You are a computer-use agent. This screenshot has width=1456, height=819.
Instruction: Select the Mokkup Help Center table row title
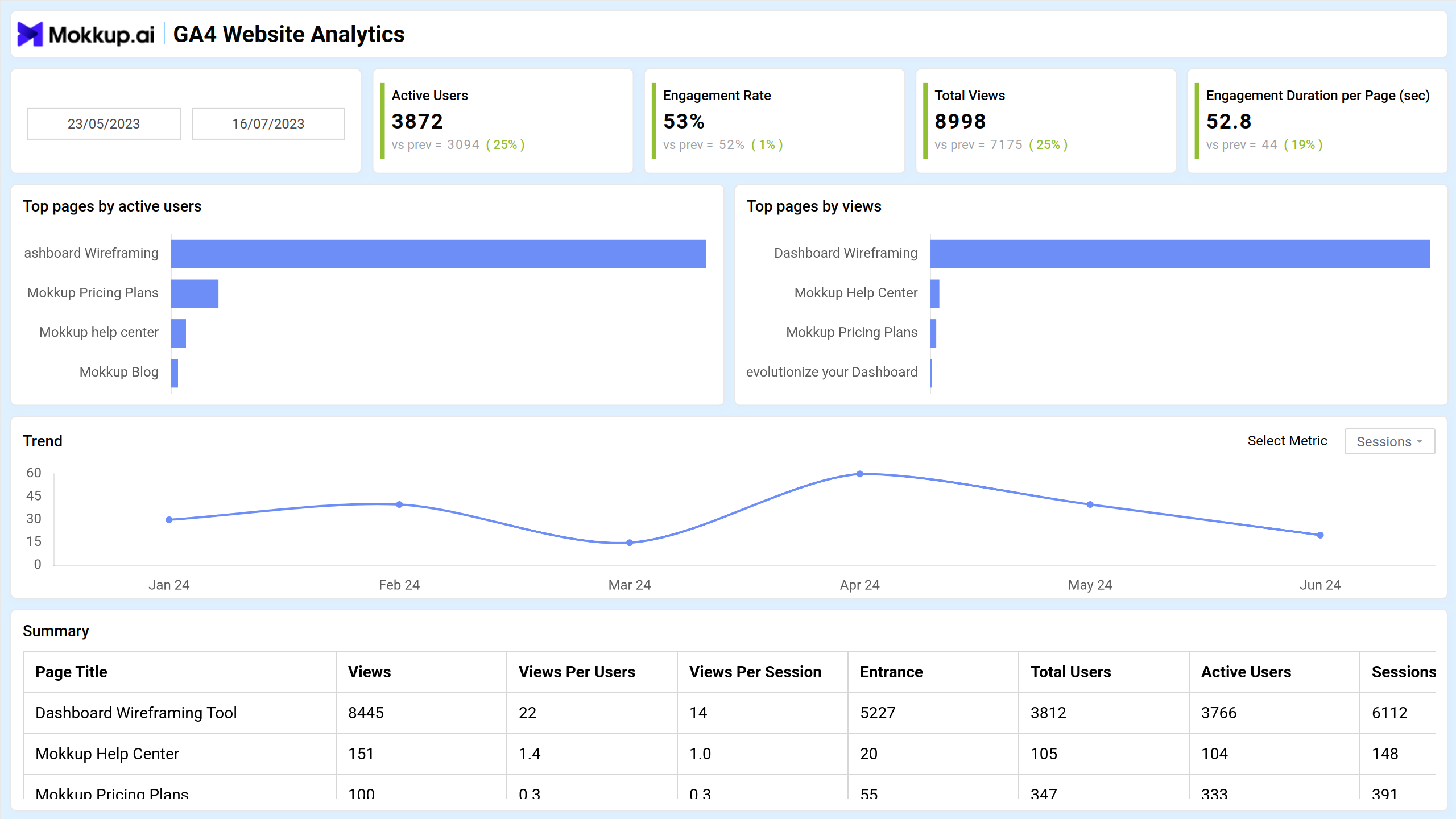pyautogui.click(x=107, y=754)
